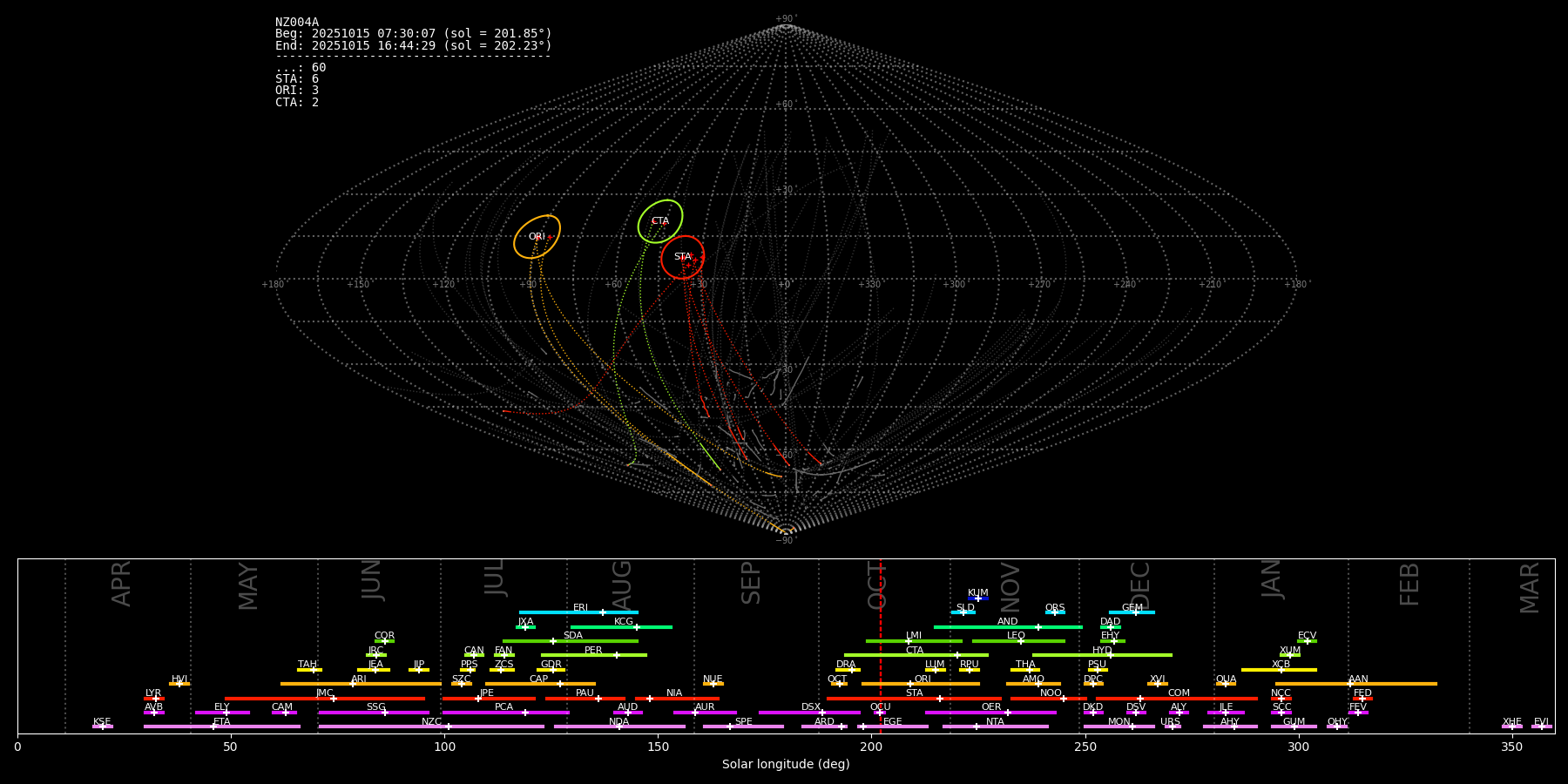Click the 'ORI: 3' count line

[x=297, y=91]
